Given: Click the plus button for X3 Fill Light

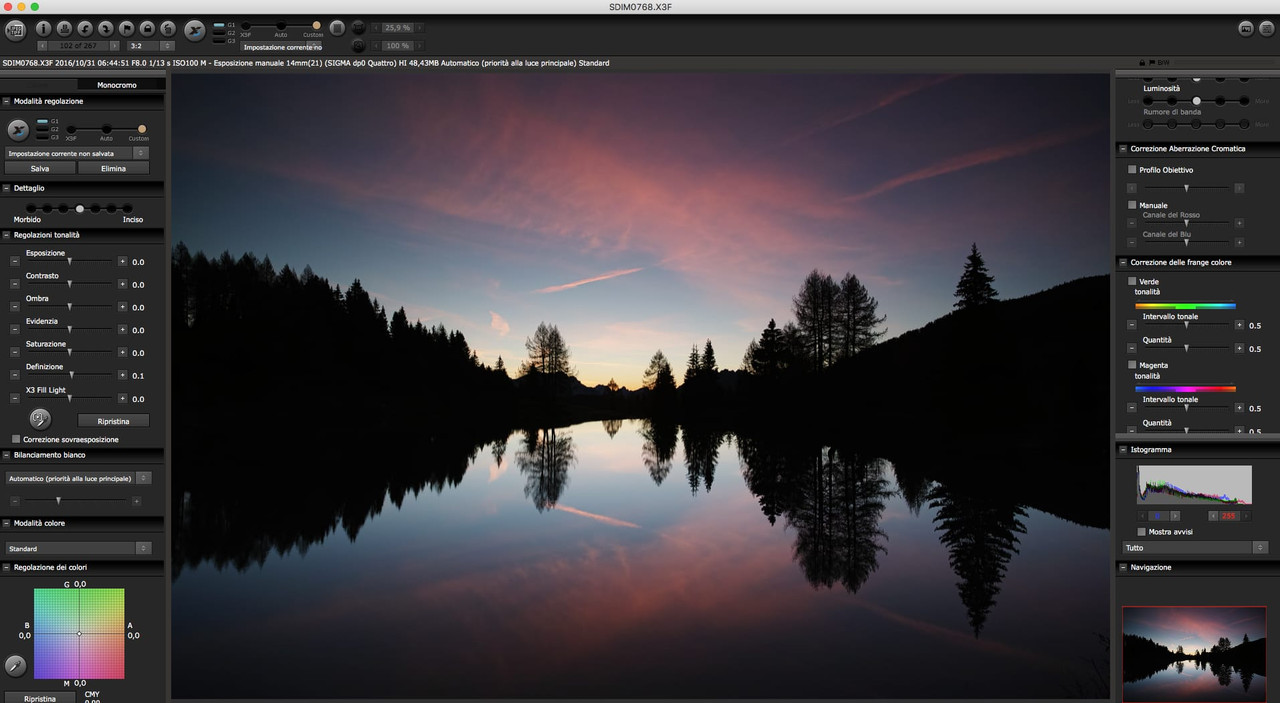Looking at the screenshot, I should click(x=122, y=398).
